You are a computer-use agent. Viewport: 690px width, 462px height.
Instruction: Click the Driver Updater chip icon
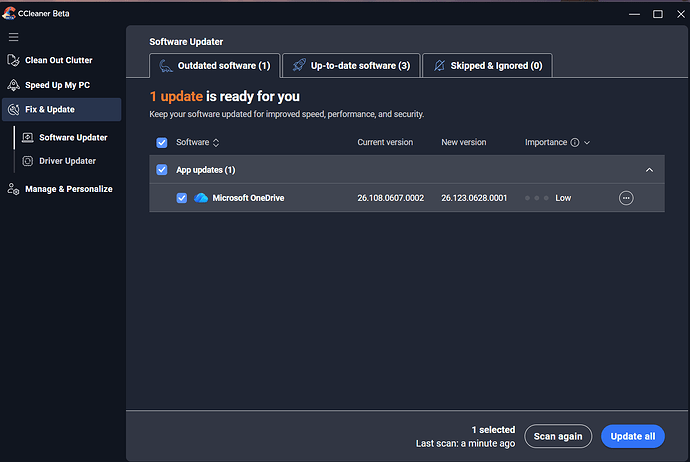pos(28,161)
